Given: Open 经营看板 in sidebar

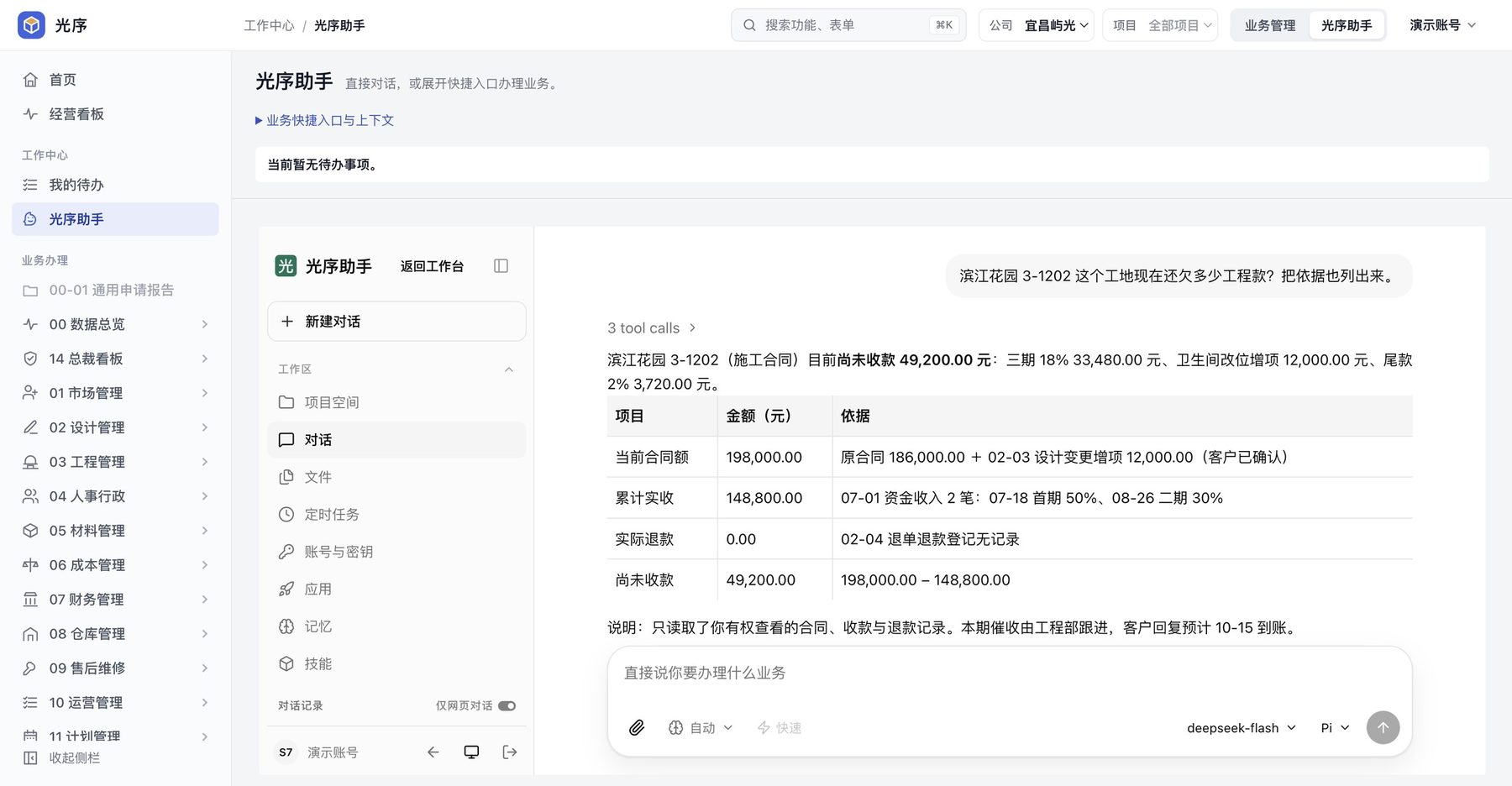Looking at the screenshot, I should coord(115,113).
